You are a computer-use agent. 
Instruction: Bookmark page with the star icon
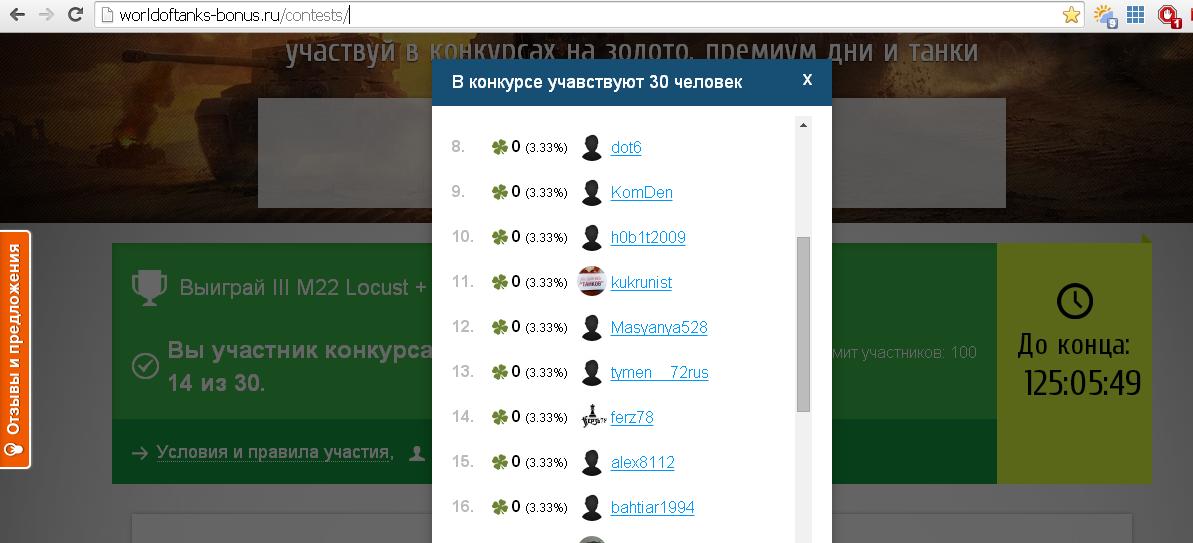coord(1071,14)
